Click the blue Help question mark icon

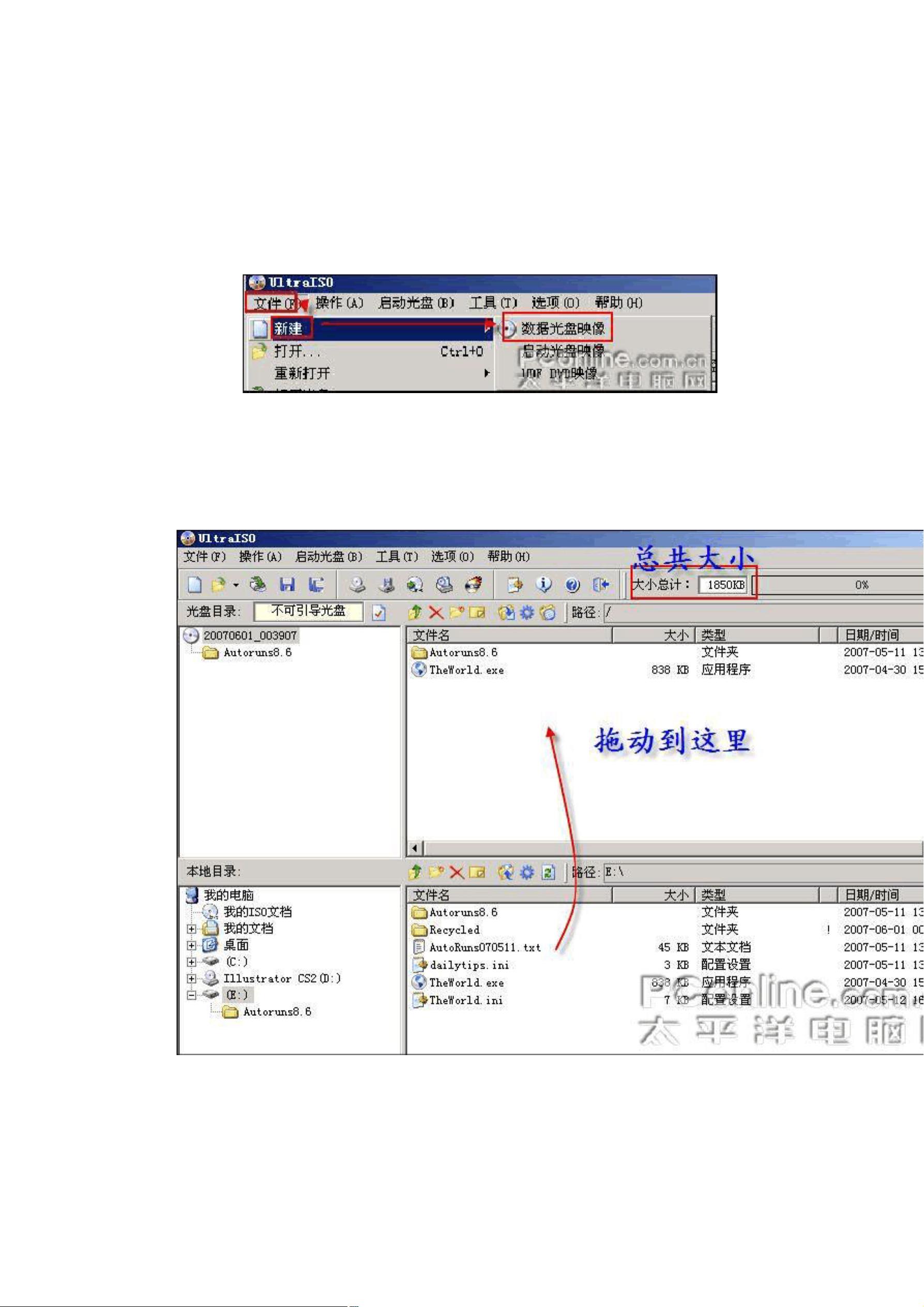point(572,584)
